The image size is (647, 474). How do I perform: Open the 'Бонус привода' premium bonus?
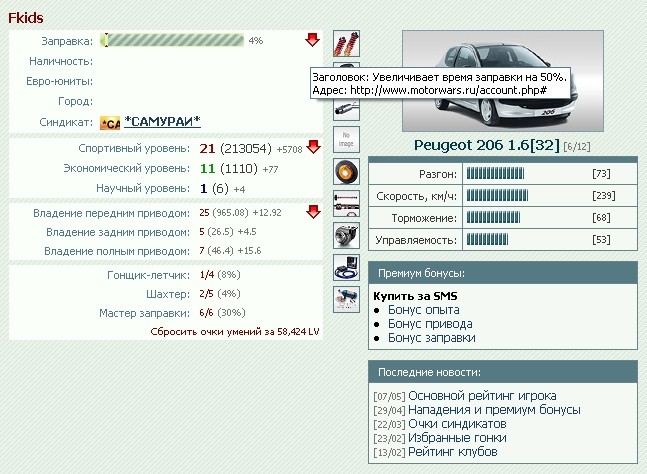tap(430, 324)
